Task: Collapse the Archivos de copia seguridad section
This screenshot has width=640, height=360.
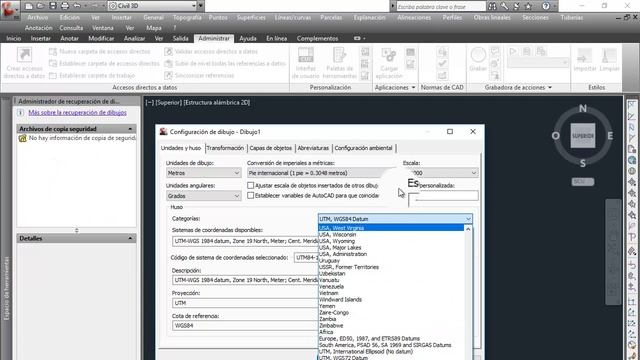Action: click(x=130, y=129)
